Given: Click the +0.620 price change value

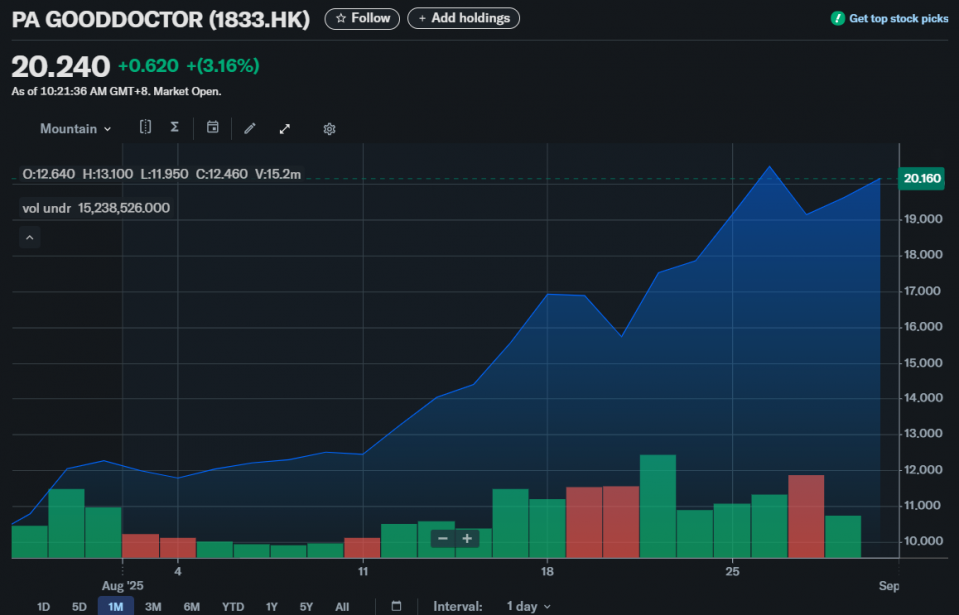Looking at the screenshot, I should (148, 65).
